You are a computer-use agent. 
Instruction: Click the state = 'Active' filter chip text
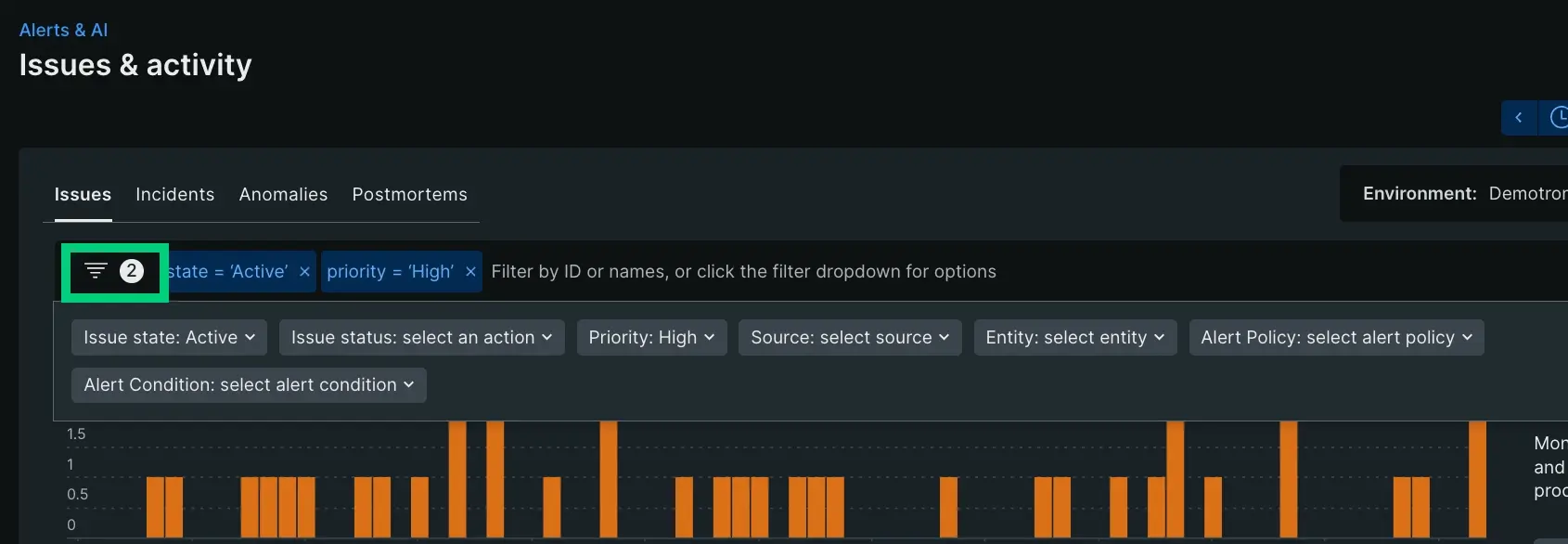tap(232, 272)
